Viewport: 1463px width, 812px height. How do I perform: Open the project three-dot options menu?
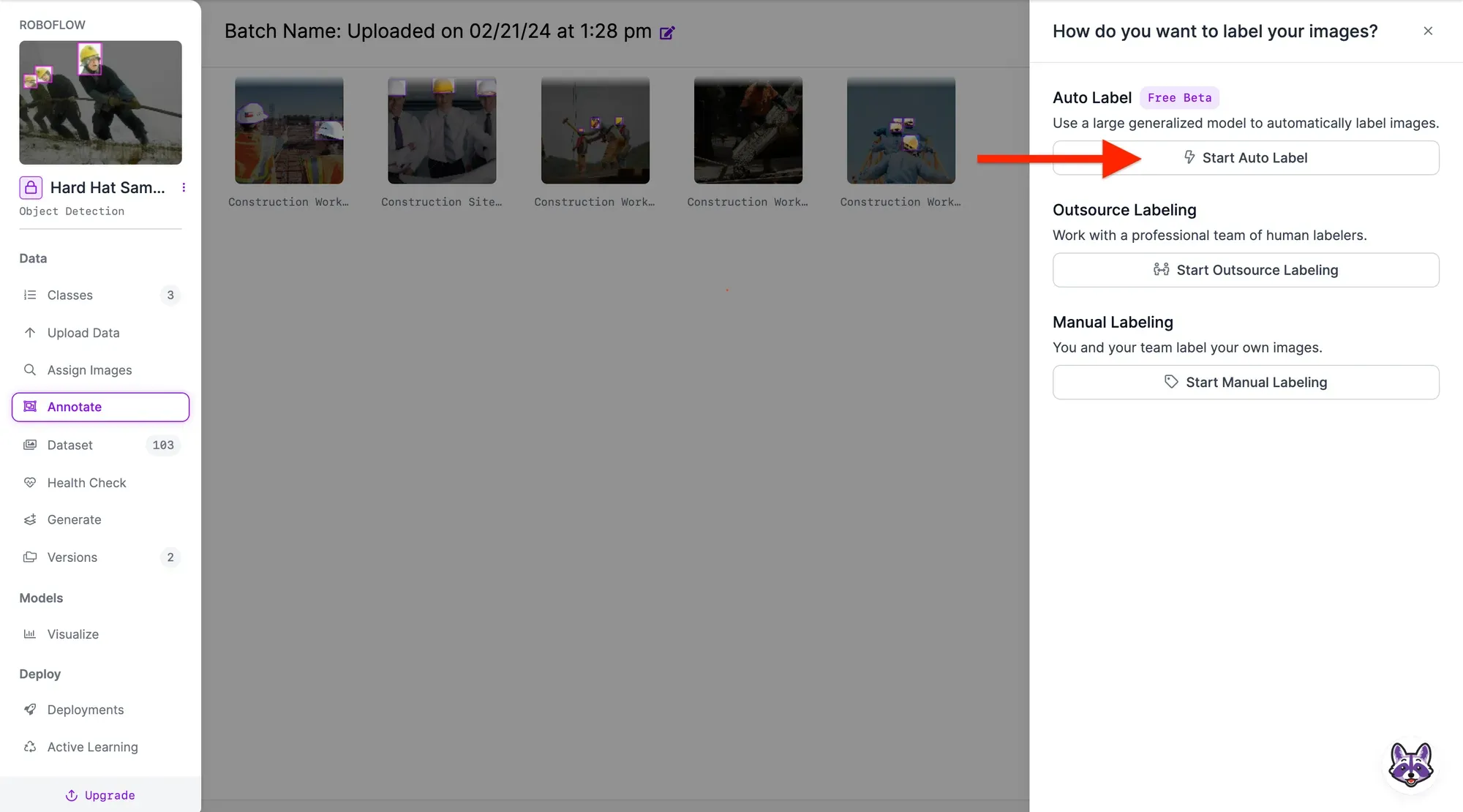[x=184, y=188]
